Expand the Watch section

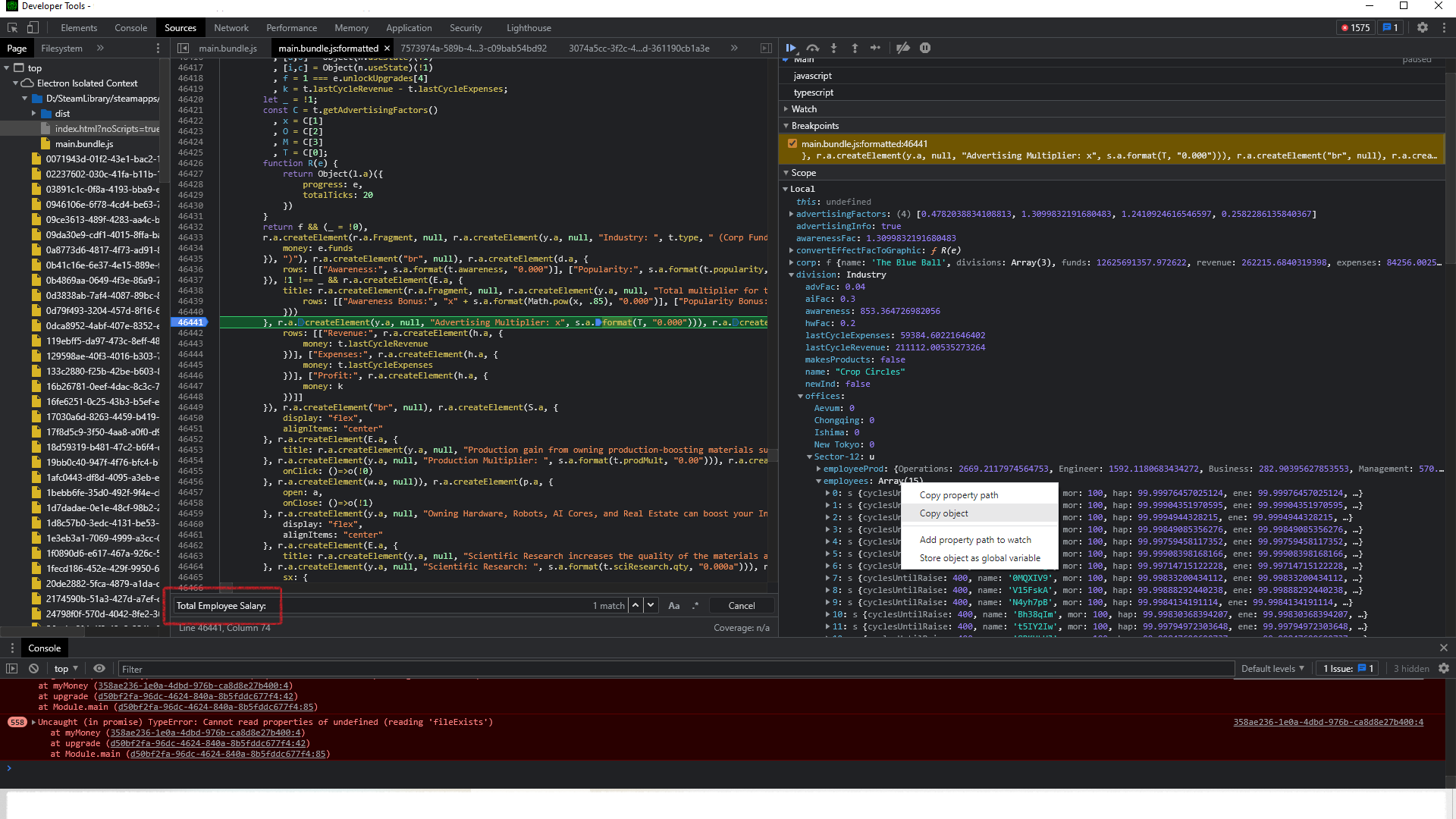[x=804, y=108]
